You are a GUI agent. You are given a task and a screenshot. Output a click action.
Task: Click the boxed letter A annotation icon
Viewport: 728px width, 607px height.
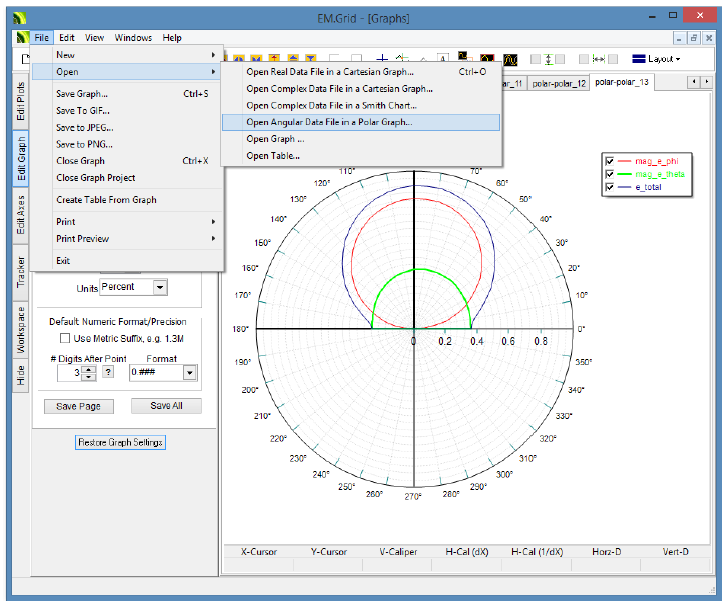444,59
